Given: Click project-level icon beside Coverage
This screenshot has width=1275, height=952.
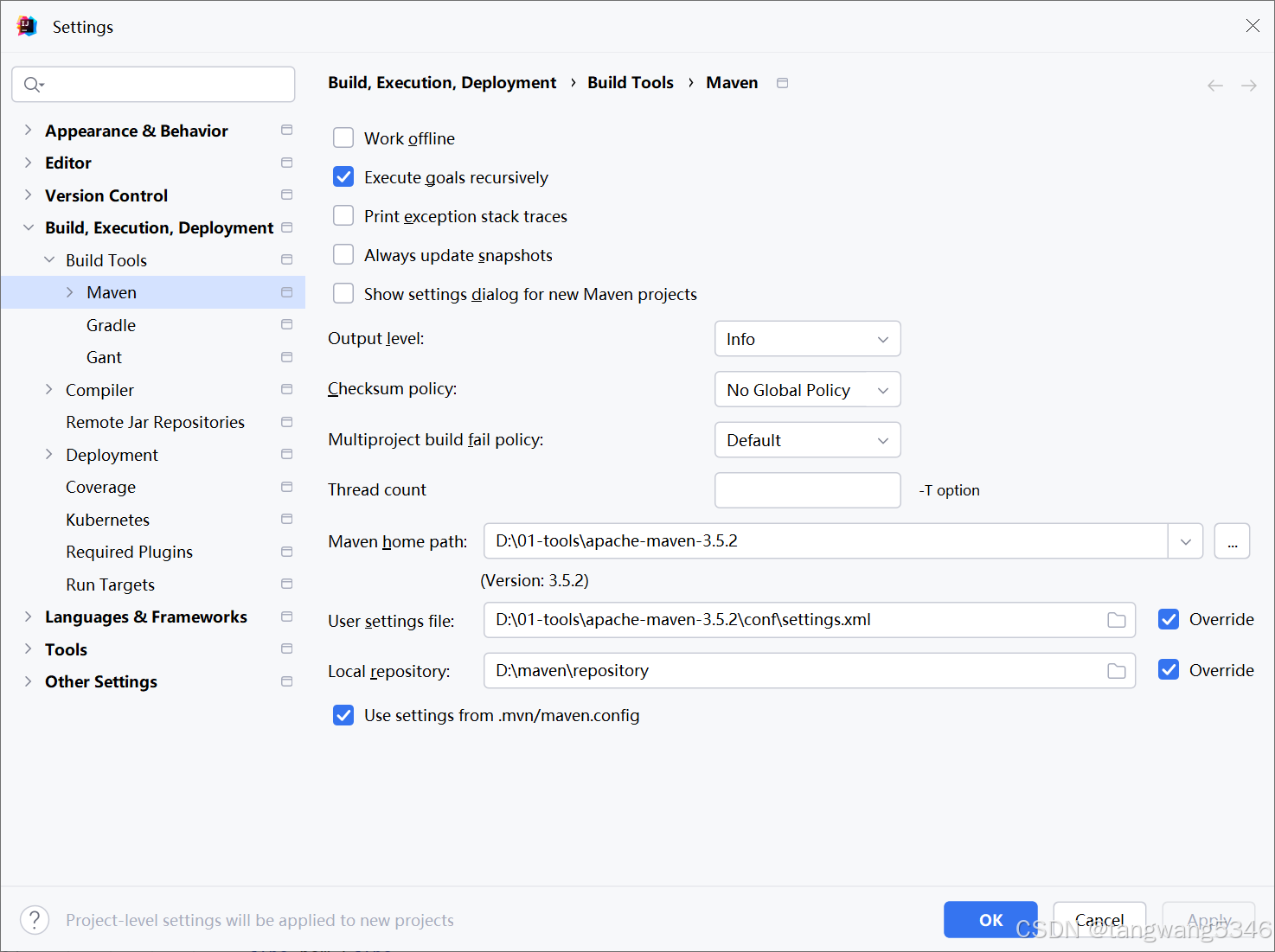Looking at the screenshot, I should 287,487.
